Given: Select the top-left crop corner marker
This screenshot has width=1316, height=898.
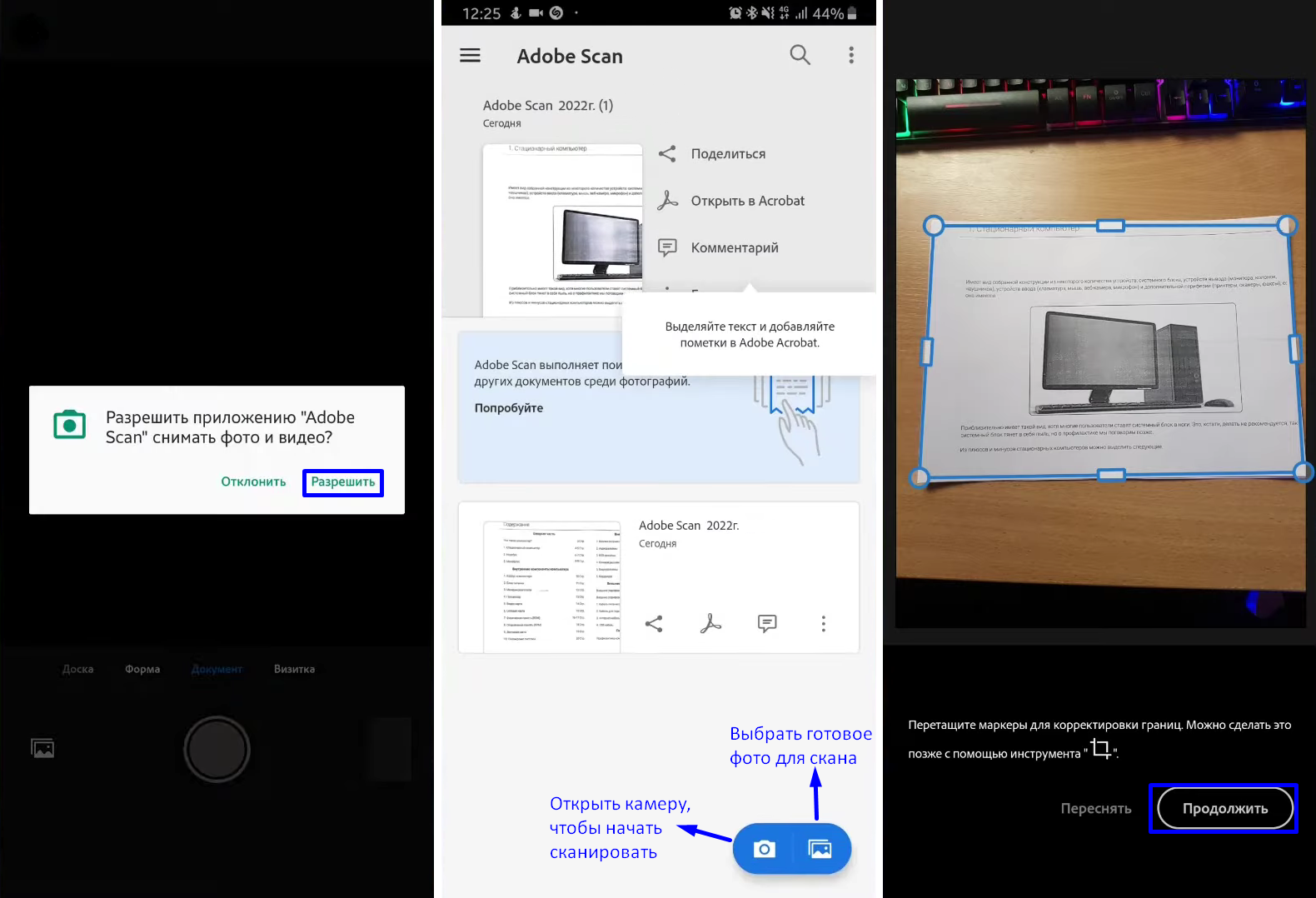Looking at the screenshot, I should pos(934,226).
